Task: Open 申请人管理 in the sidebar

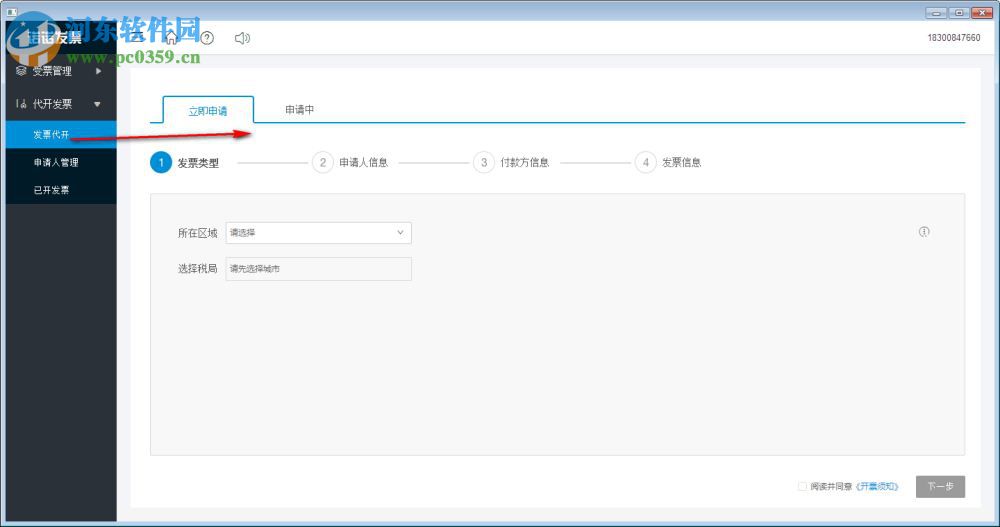Action: click(x=61, y=163)
